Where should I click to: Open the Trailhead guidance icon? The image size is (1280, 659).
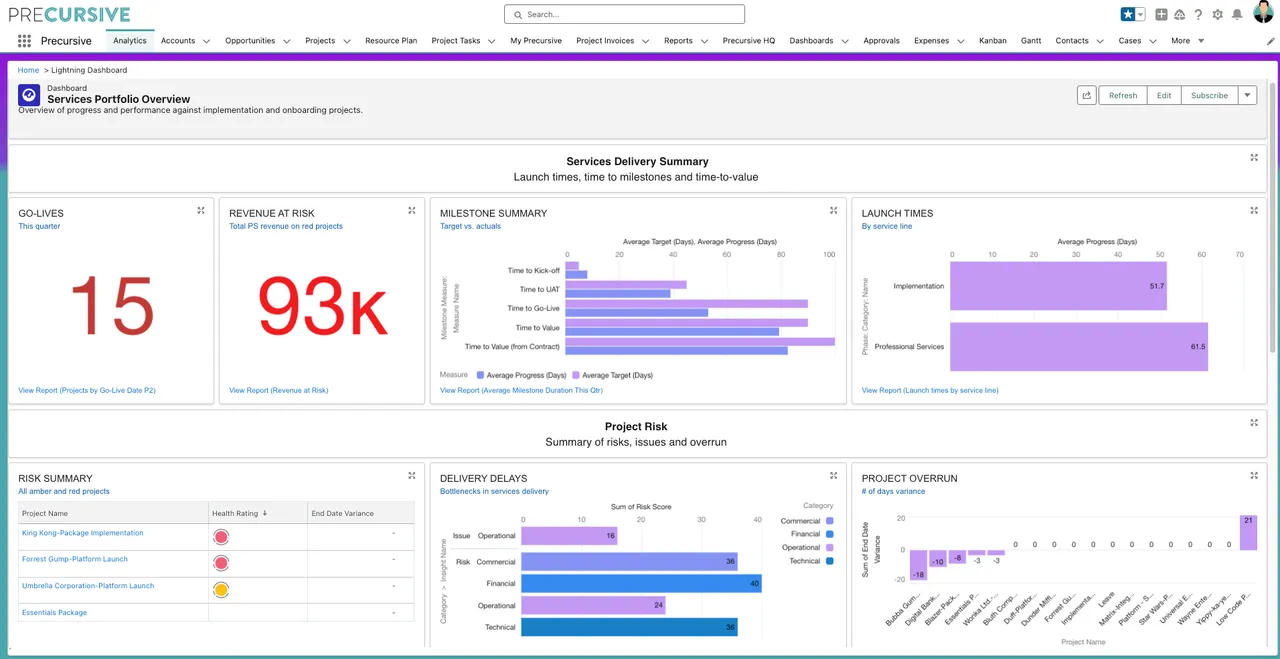click(x=1179, y=15)
